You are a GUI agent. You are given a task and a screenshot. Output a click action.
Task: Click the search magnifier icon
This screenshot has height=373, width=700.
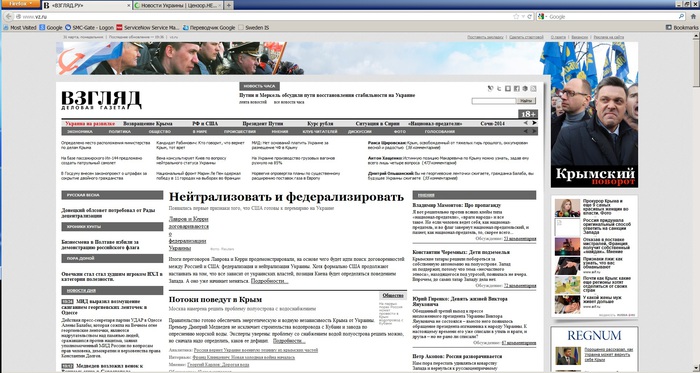click(x=681, y=17)
